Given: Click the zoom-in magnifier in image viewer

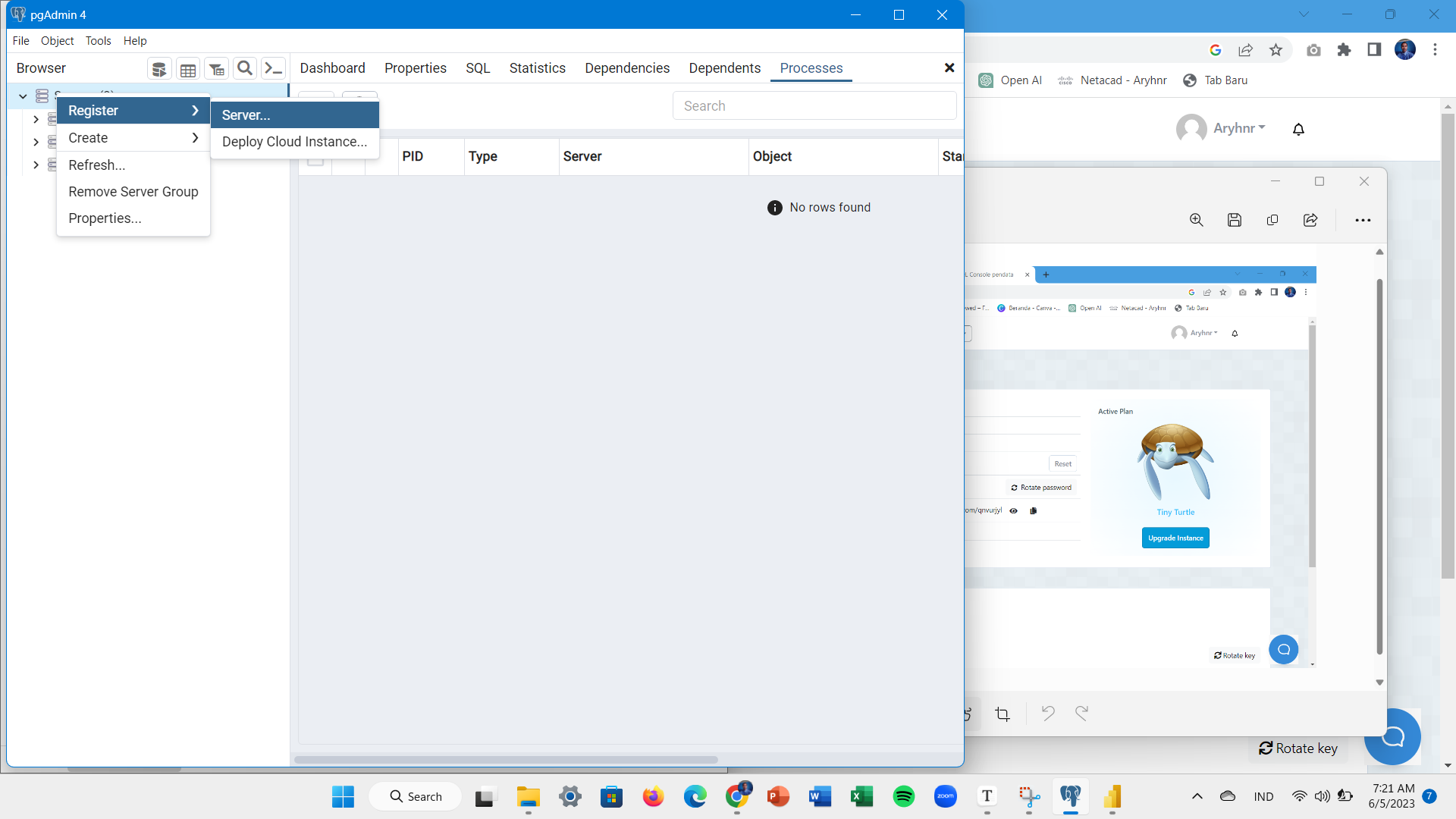Looking at the screenshot, I should point(1197,220).
